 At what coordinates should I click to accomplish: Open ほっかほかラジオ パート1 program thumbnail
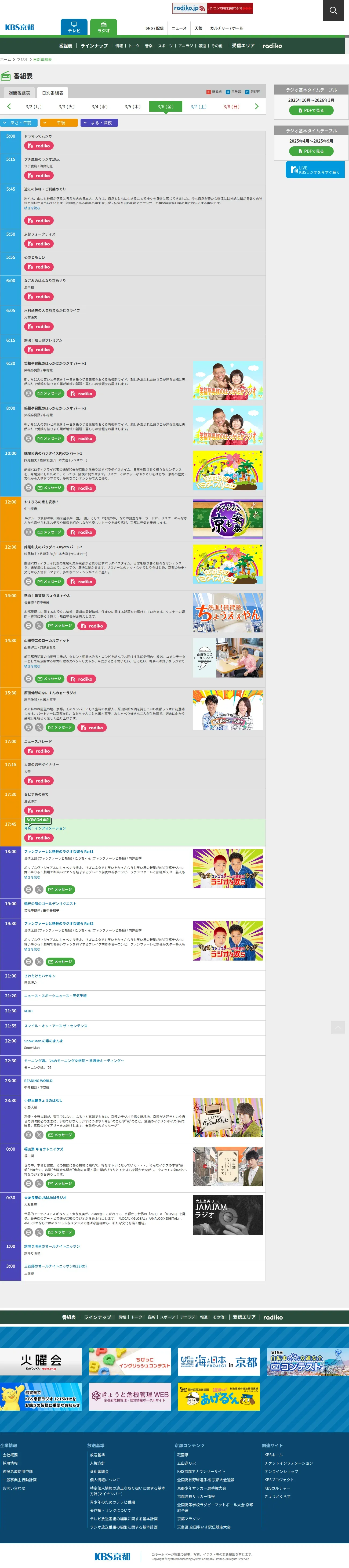tap(228, 381)
